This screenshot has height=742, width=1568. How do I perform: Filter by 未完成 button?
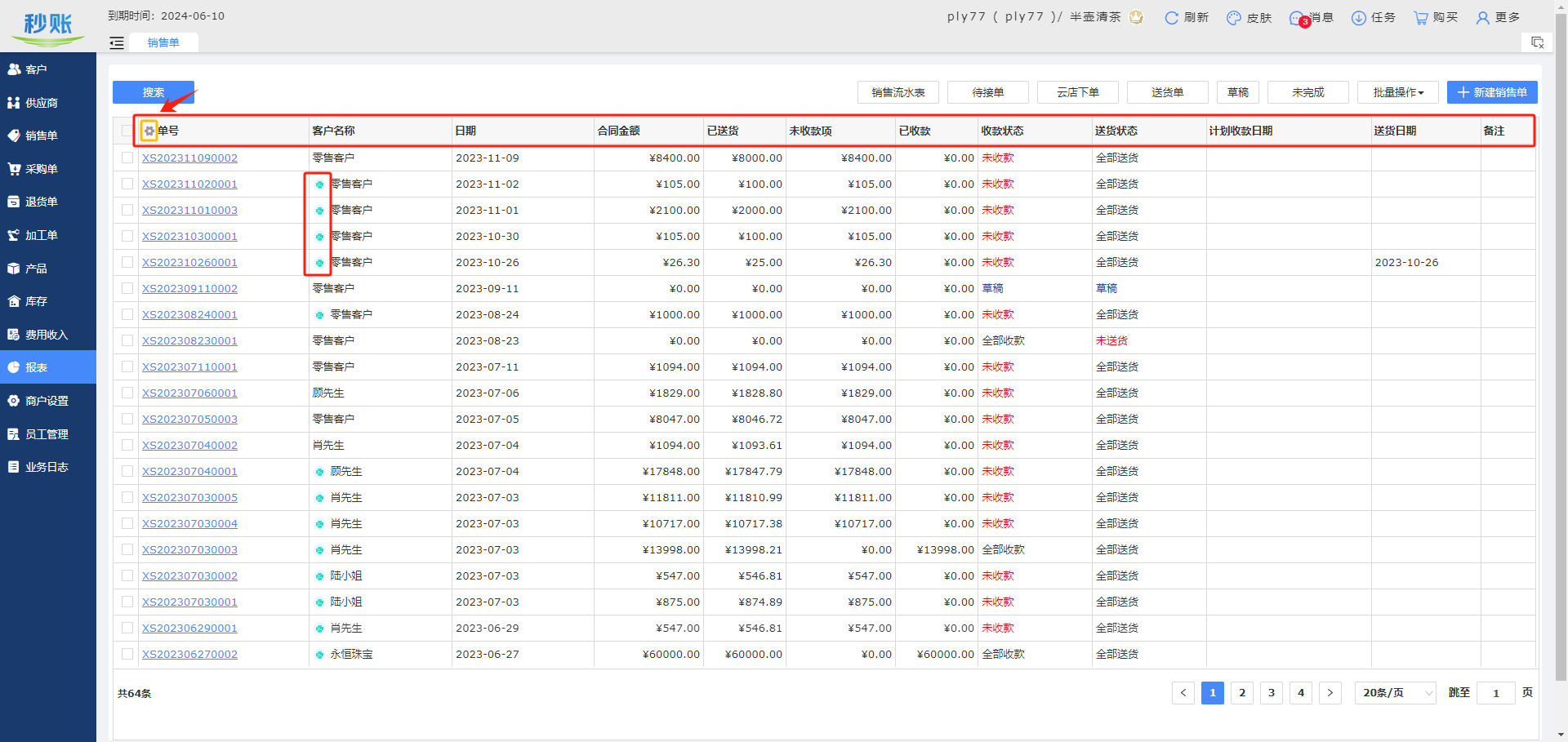click(1308, 92)
